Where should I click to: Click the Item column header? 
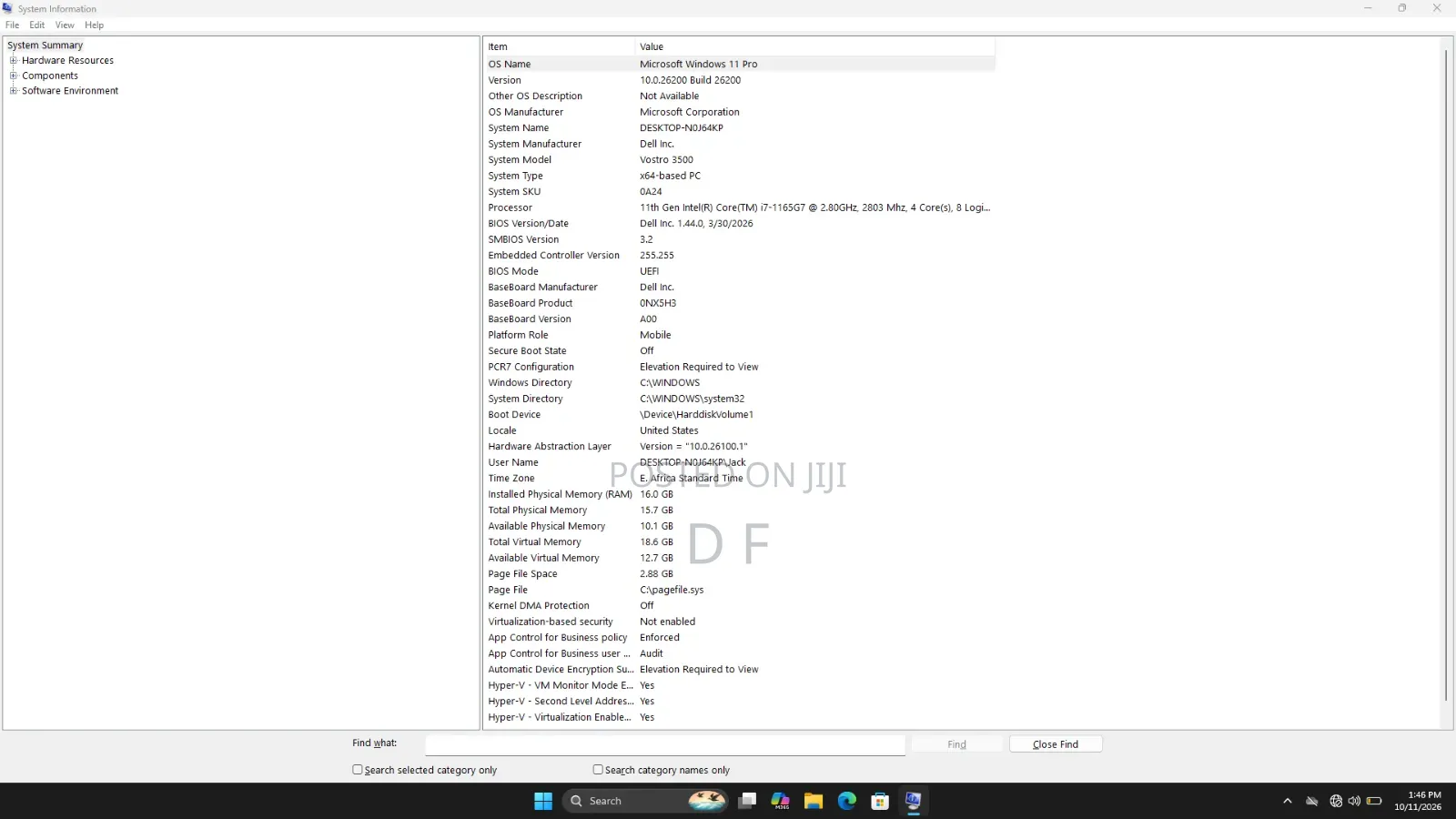coord(559,46)
